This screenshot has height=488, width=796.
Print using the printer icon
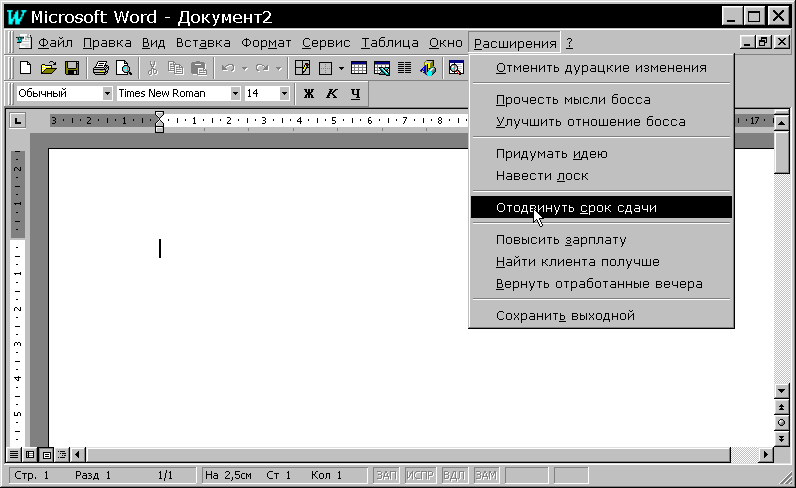(x=101, y=68)
